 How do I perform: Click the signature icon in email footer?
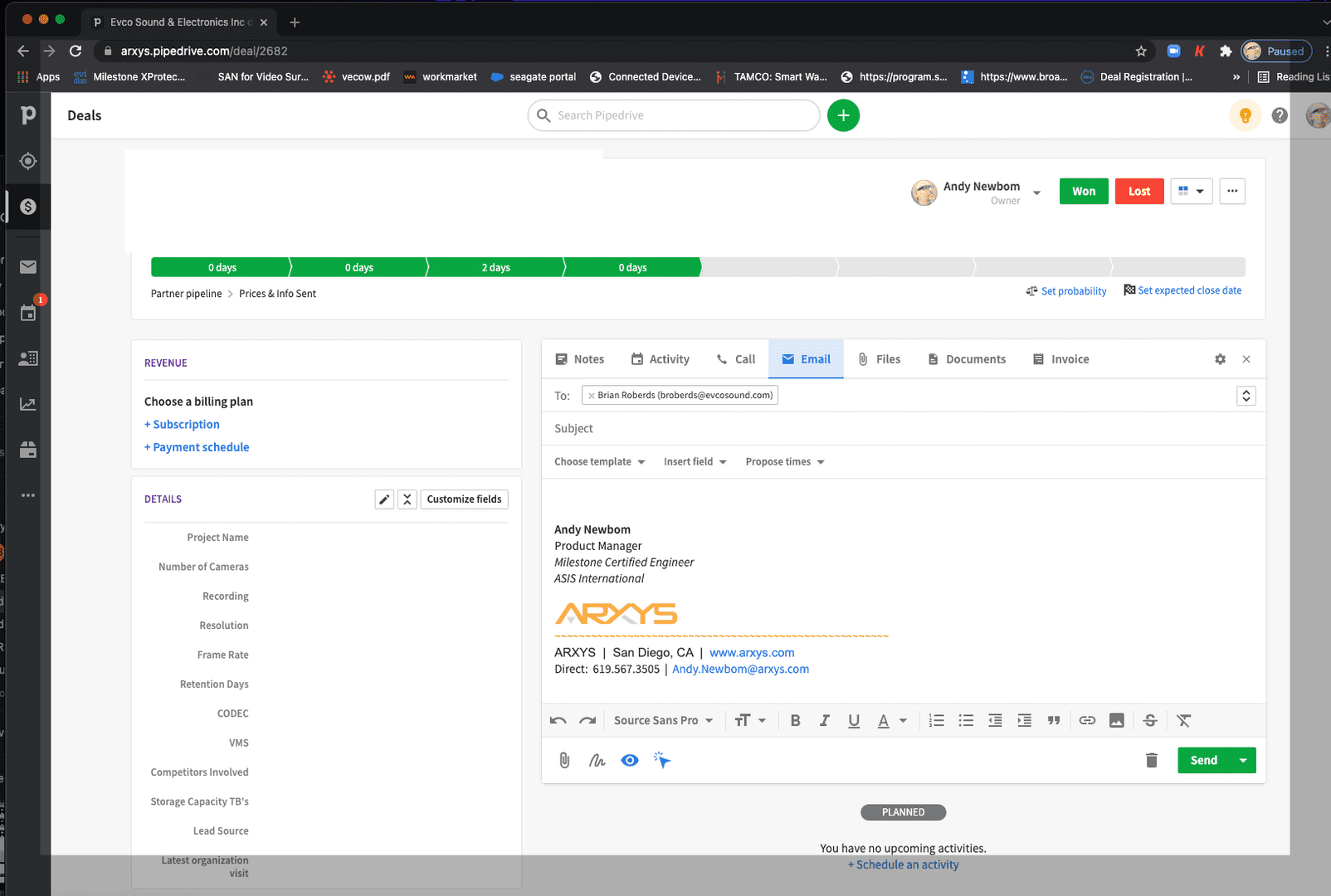pos(597,760)
